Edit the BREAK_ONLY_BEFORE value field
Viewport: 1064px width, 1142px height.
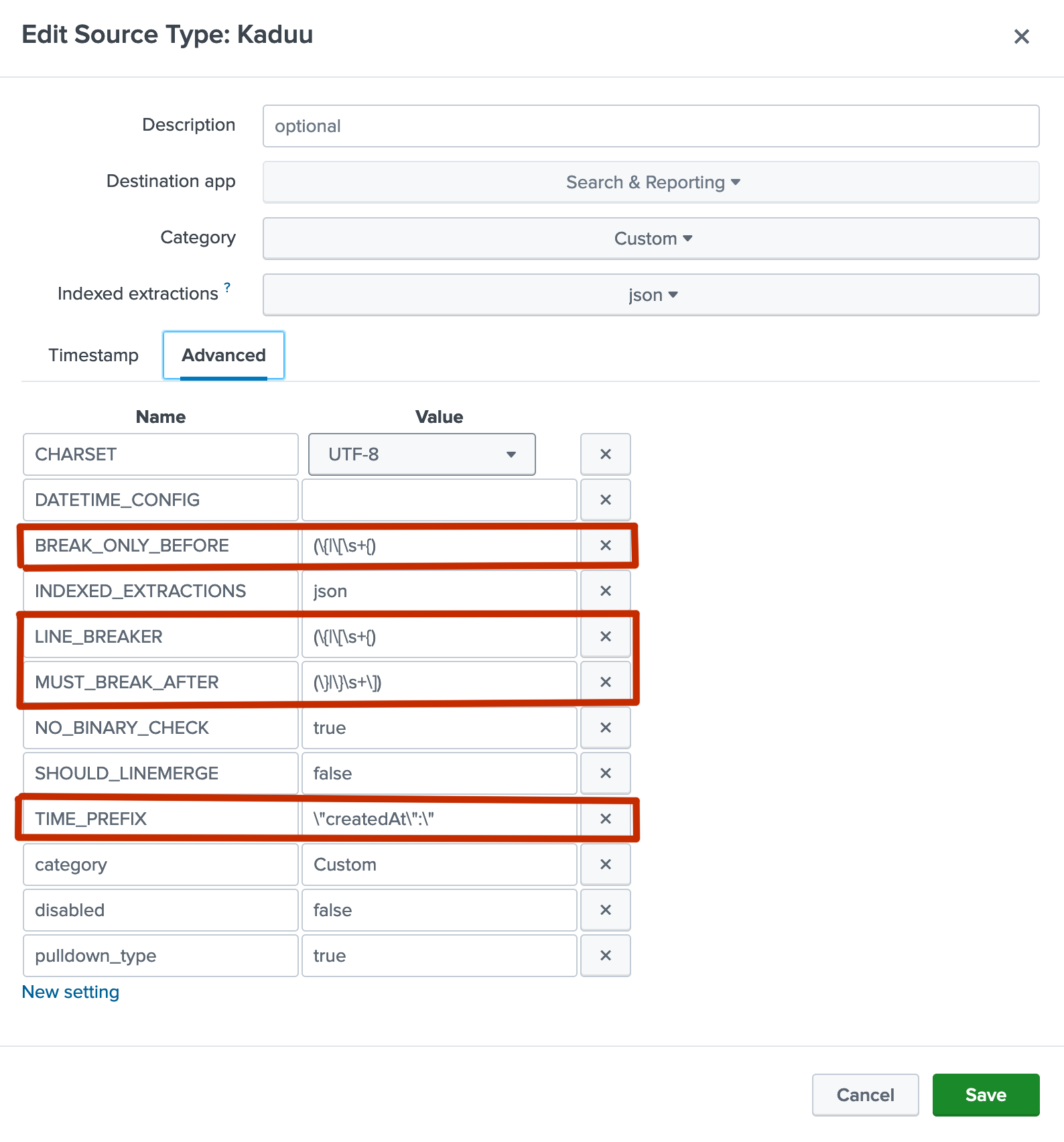click(x=440, y=546)
